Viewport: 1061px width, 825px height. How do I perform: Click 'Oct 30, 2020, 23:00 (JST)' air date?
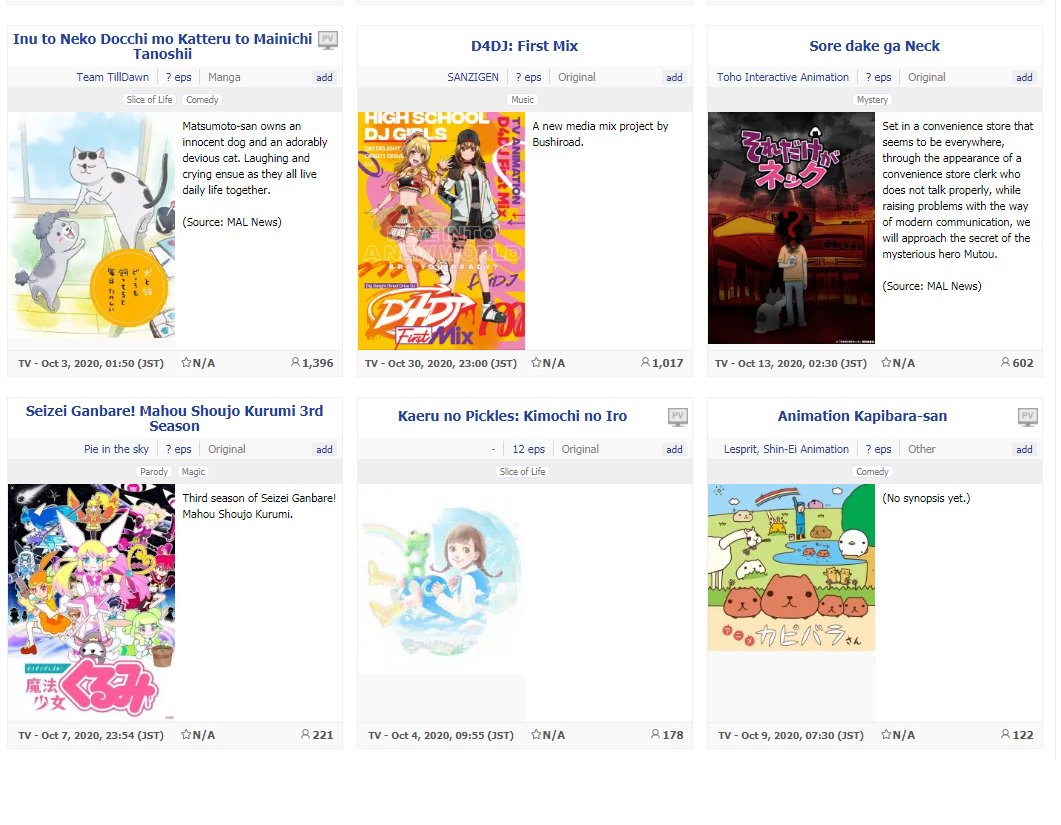452,363
